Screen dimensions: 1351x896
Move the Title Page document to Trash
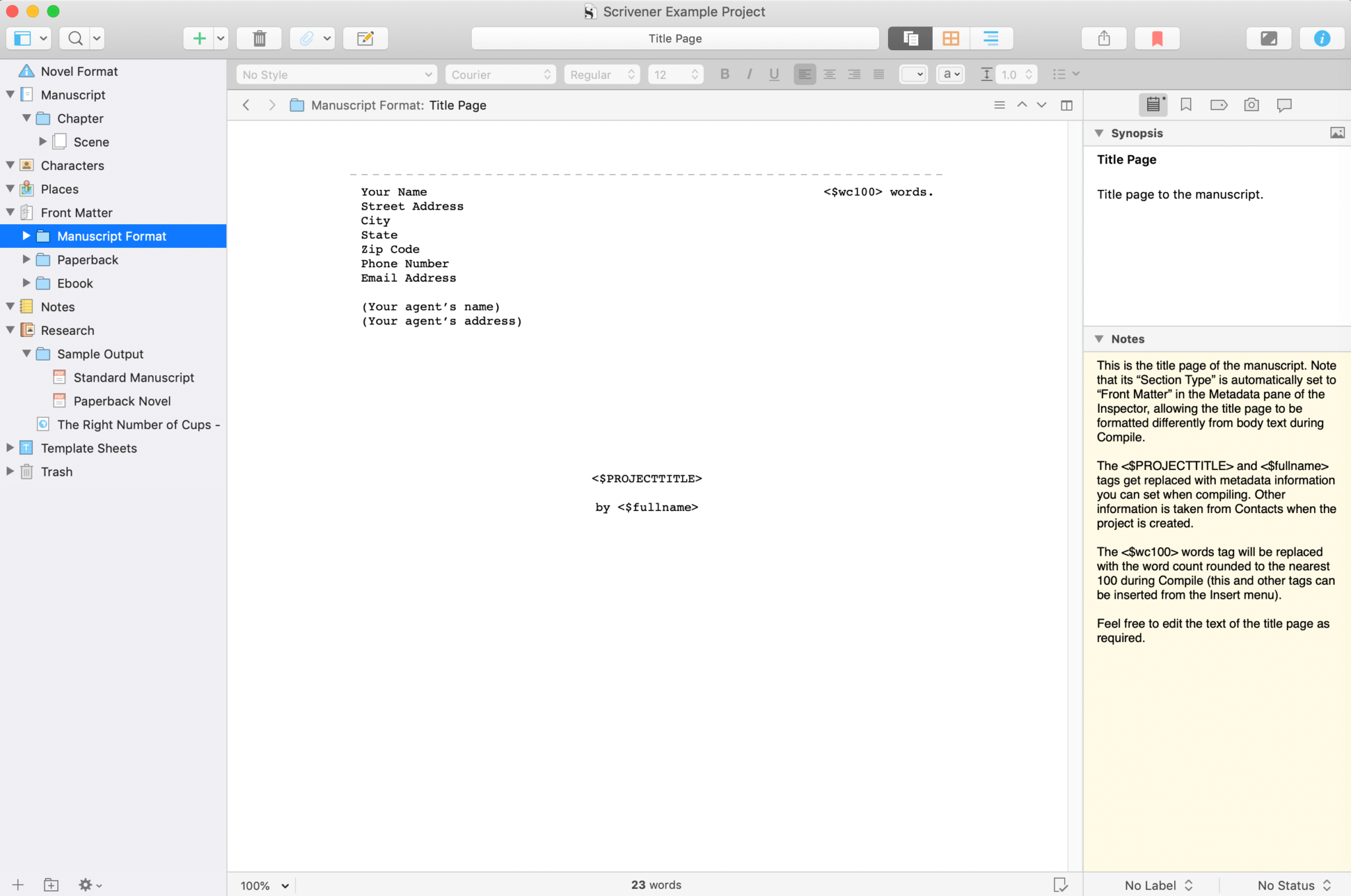tap(259, 38)
